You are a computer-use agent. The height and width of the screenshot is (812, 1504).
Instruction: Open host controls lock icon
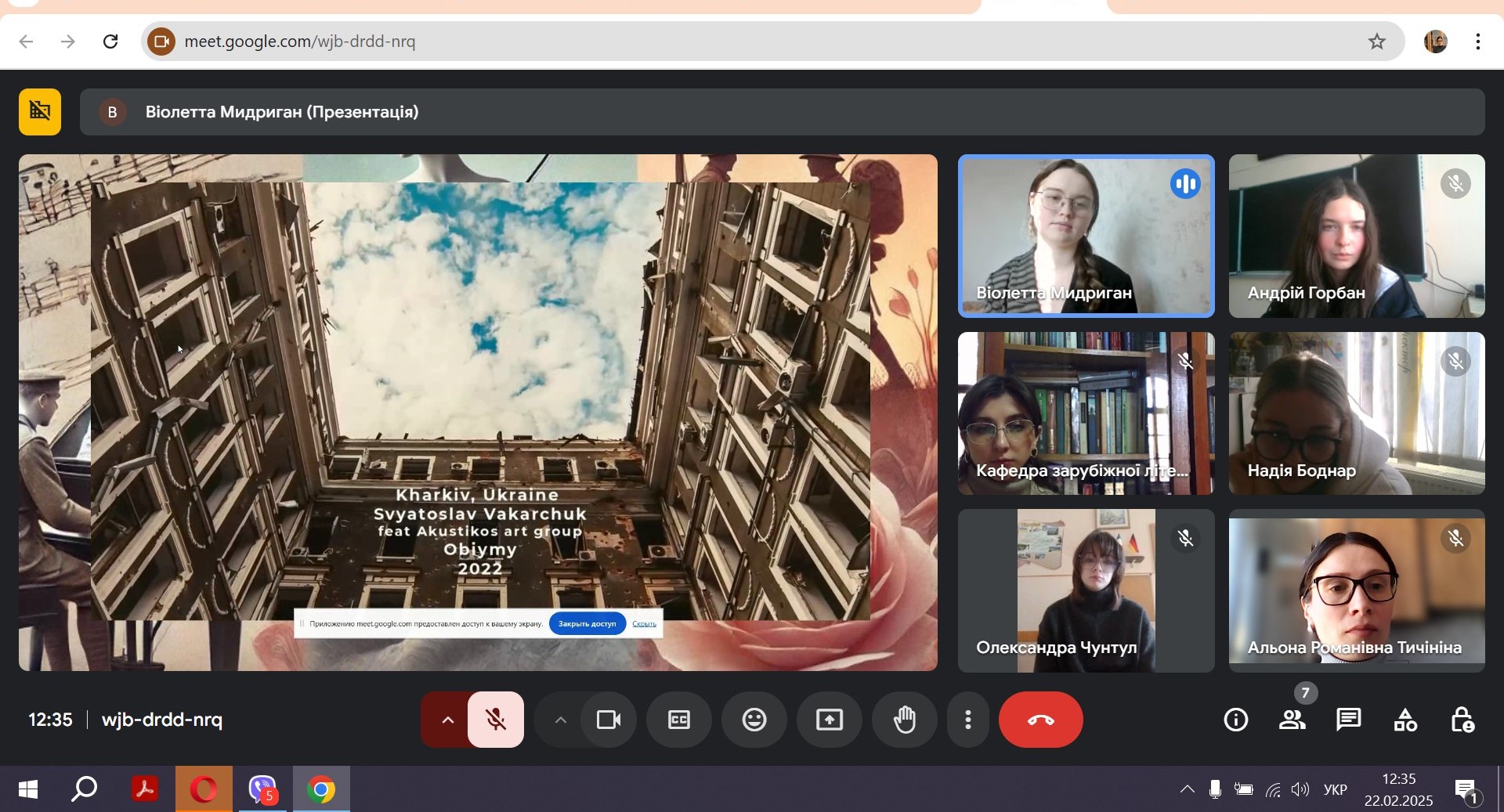click(x=1462, y=720)
